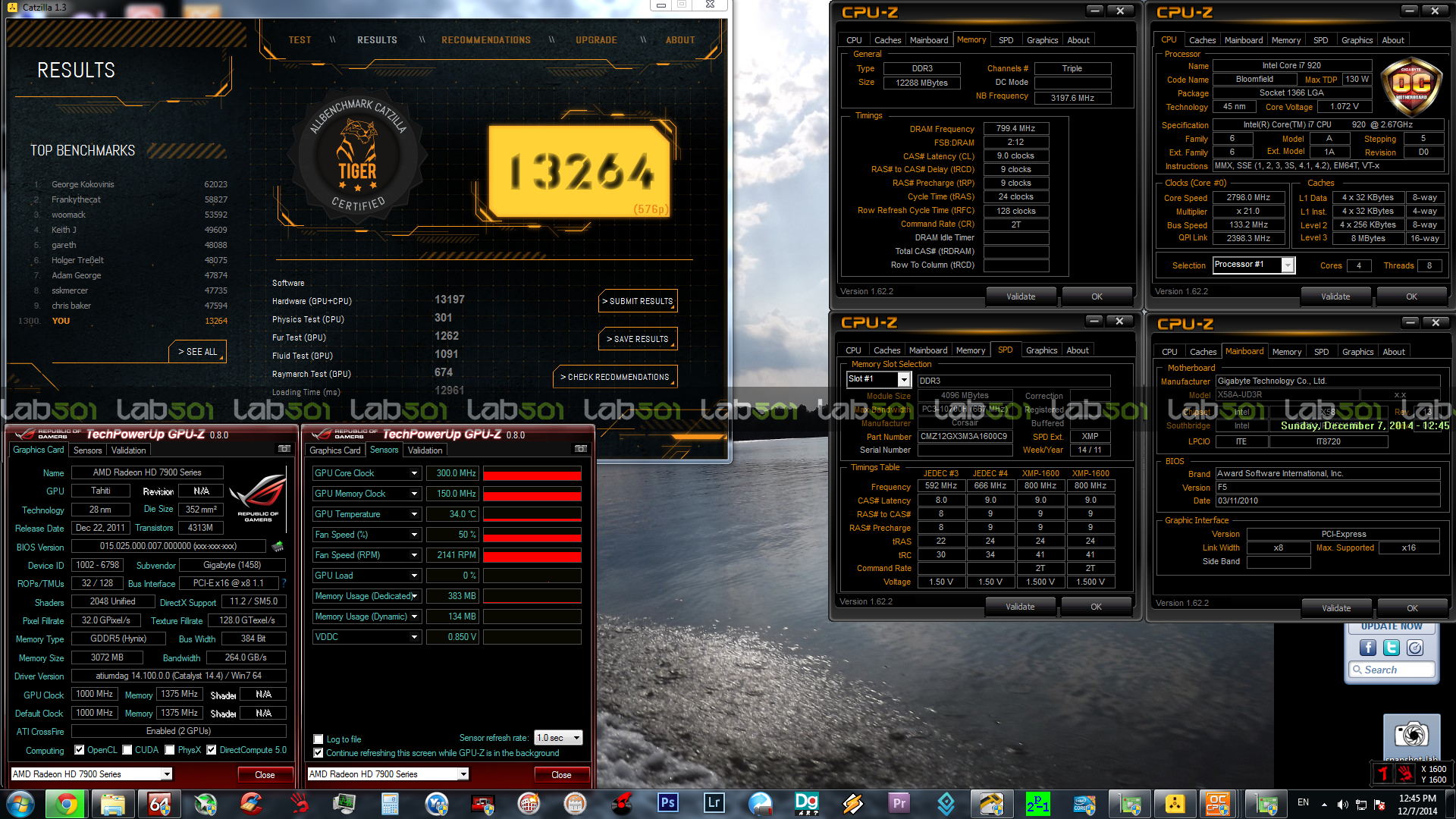1456x819 pixels.
Task: Expand the GPU Temperature sensor dropdown
Action: [414, 514]
